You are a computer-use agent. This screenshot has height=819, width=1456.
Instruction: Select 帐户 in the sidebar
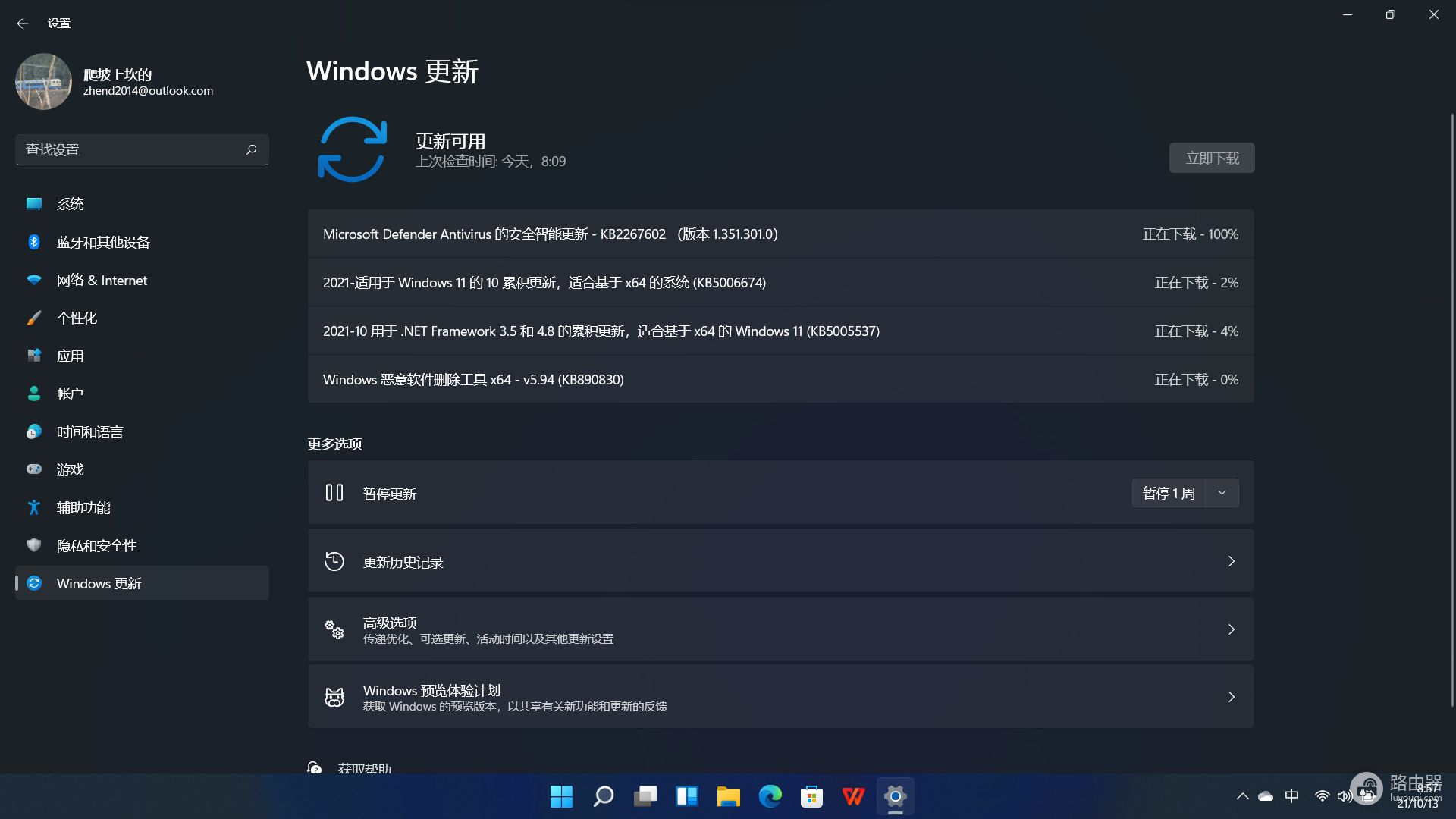pos(142,394)
